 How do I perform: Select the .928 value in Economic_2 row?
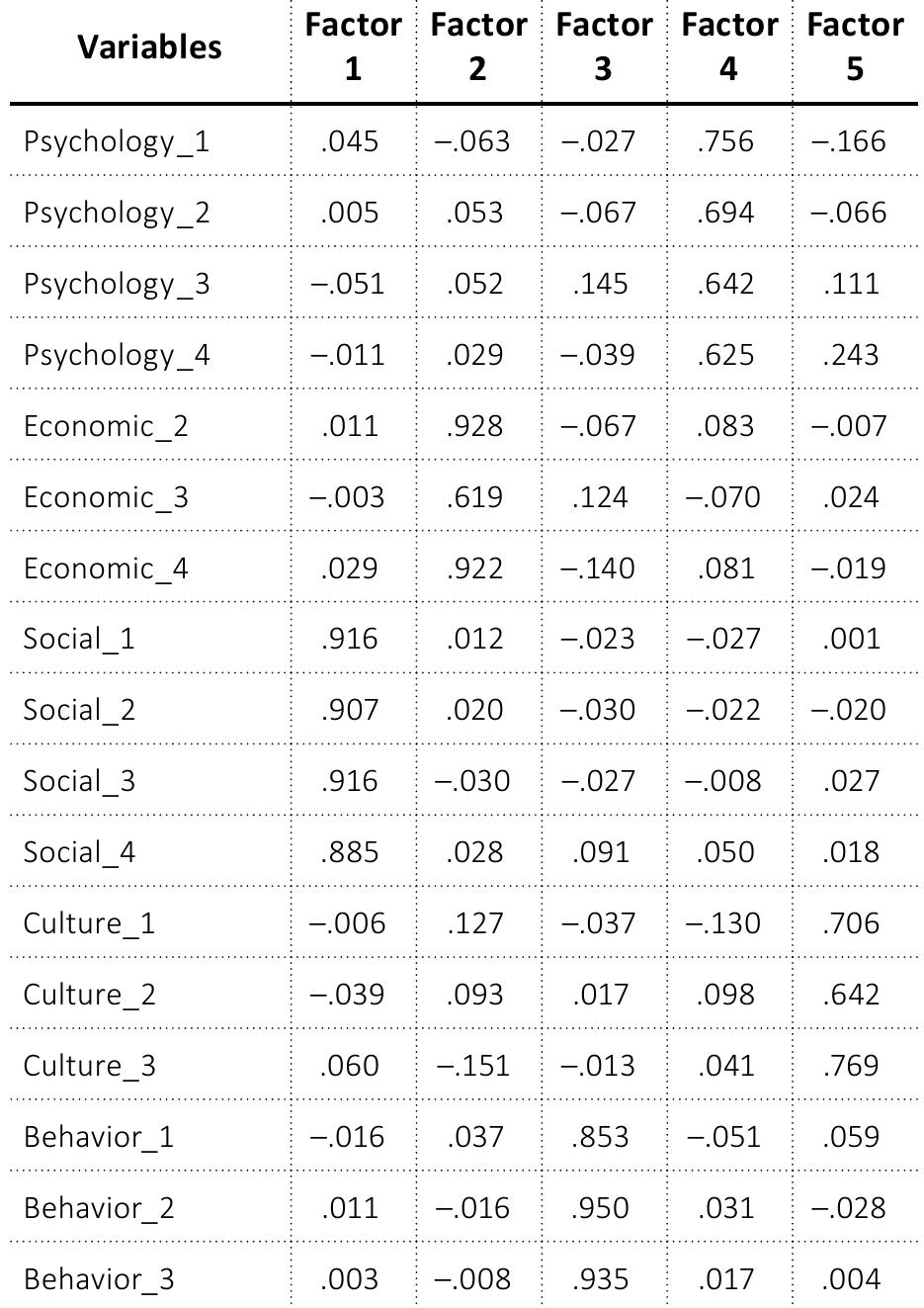click(474, 426)
